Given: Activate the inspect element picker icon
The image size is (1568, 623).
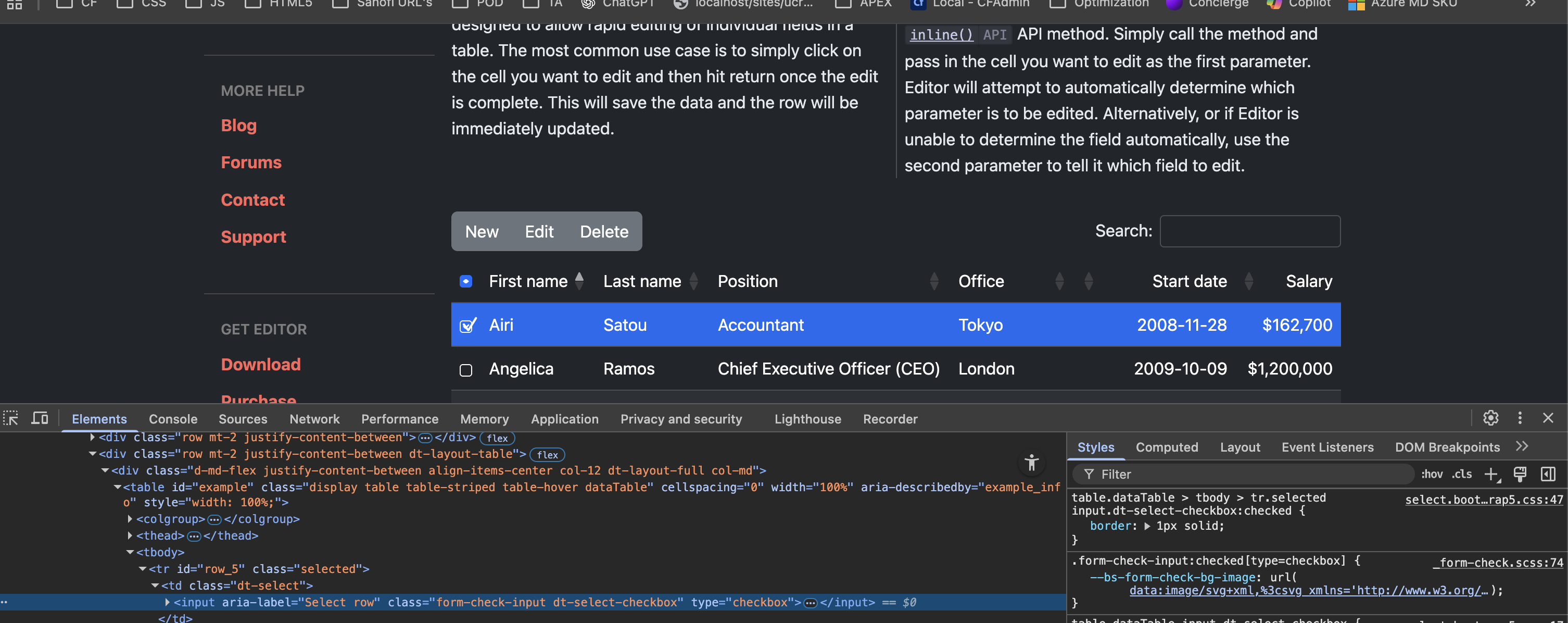Looking at the screenshot, I should pyautogui.click(x=11, y=418).
